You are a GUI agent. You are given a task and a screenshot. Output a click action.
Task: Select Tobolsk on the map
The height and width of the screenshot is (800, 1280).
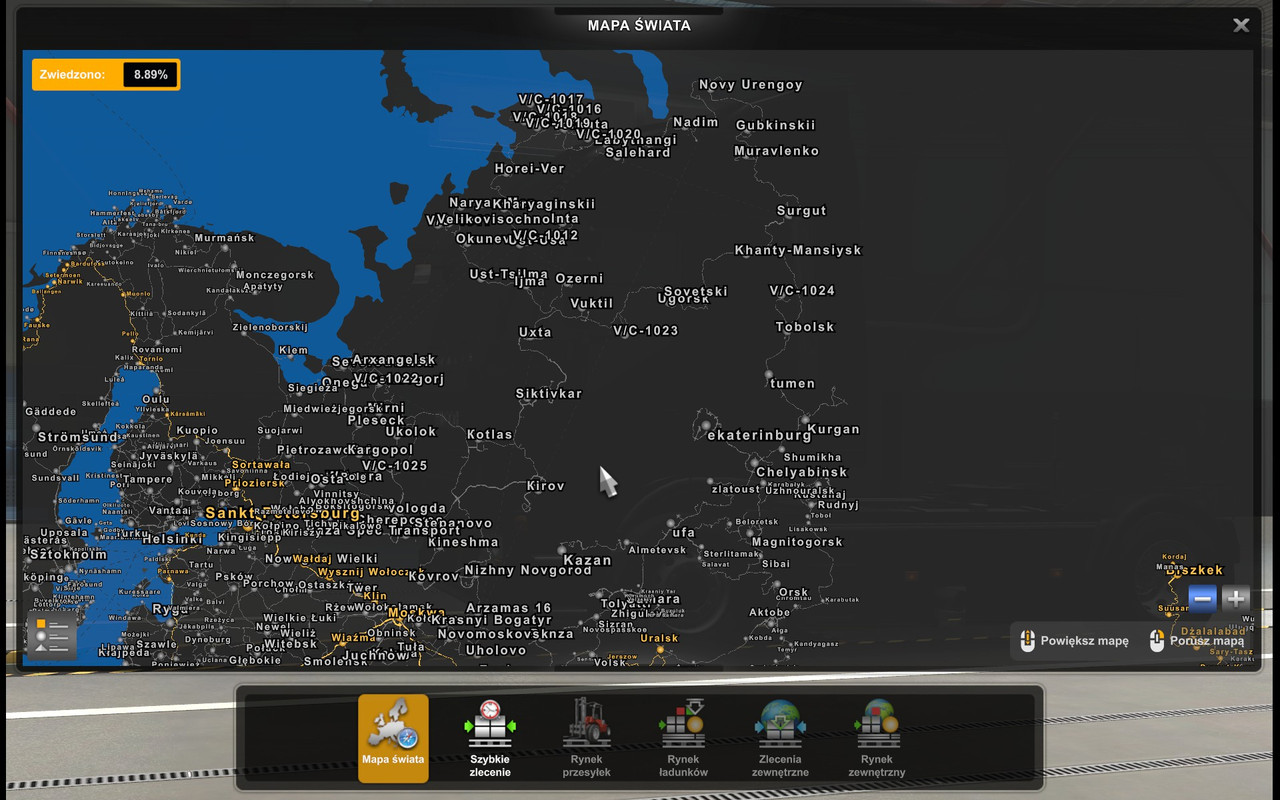(805, 327)
